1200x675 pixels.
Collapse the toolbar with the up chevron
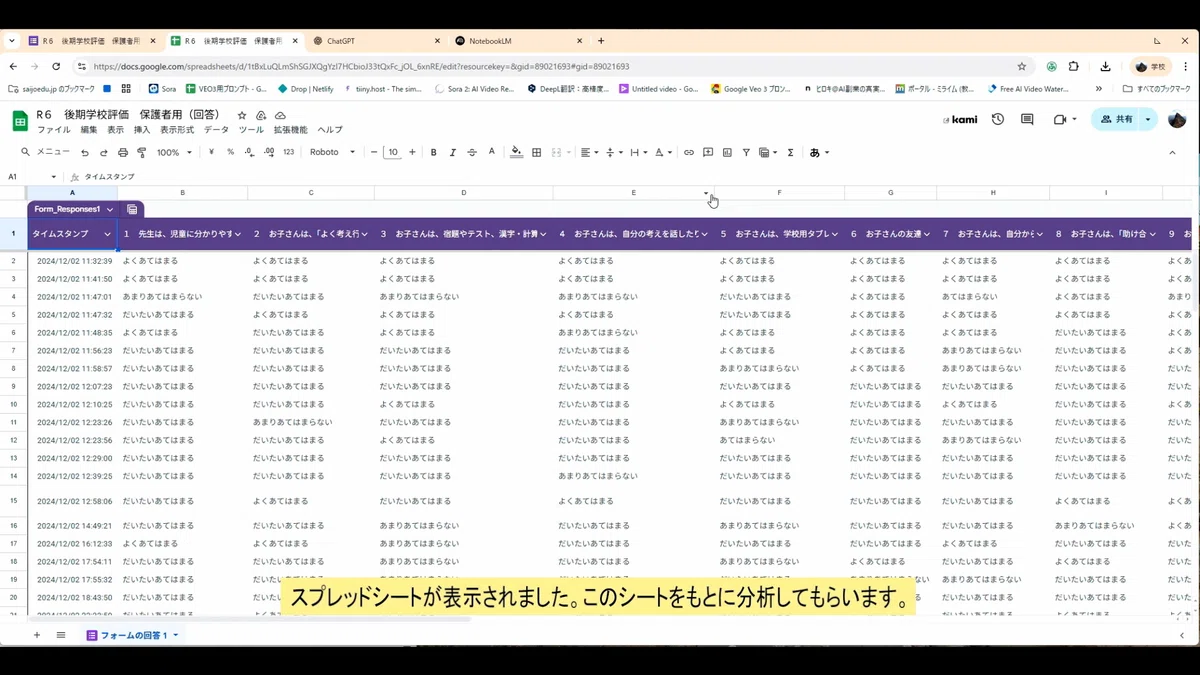pyautogui.click(x=1172, y=153)
